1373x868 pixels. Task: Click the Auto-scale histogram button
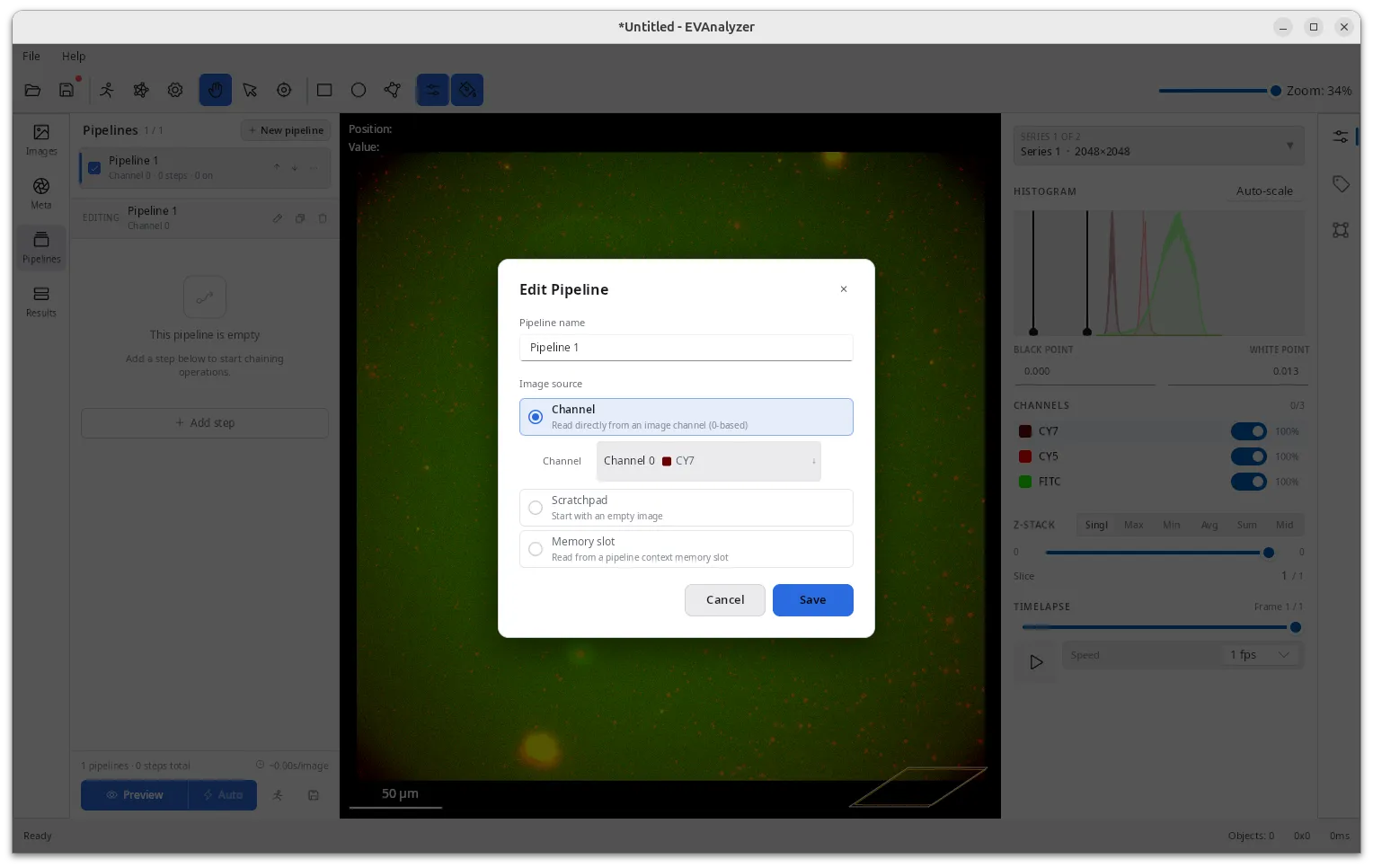[x=1264, y=191]
